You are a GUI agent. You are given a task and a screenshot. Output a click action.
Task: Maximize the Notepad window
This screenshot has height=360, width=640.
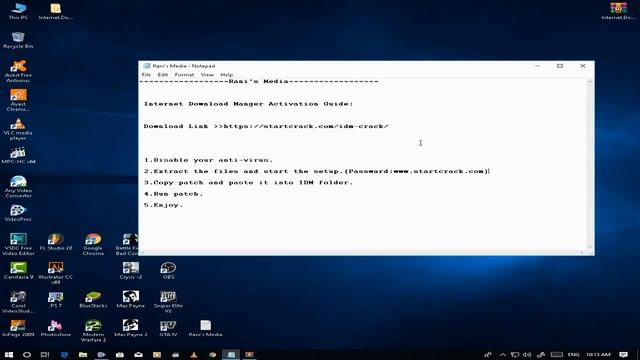click(x=560, y=66)
